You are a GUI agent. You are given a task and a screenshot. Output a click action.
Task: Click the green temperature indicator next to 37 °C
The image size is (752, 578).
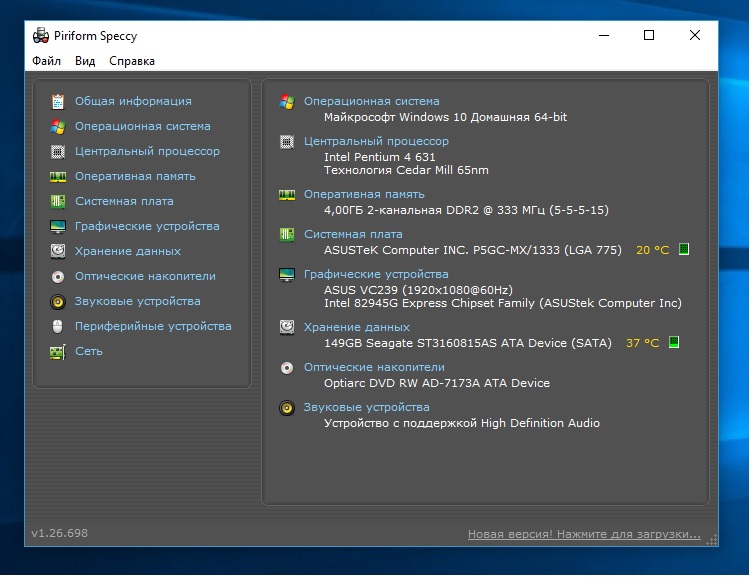coord(674,342)
